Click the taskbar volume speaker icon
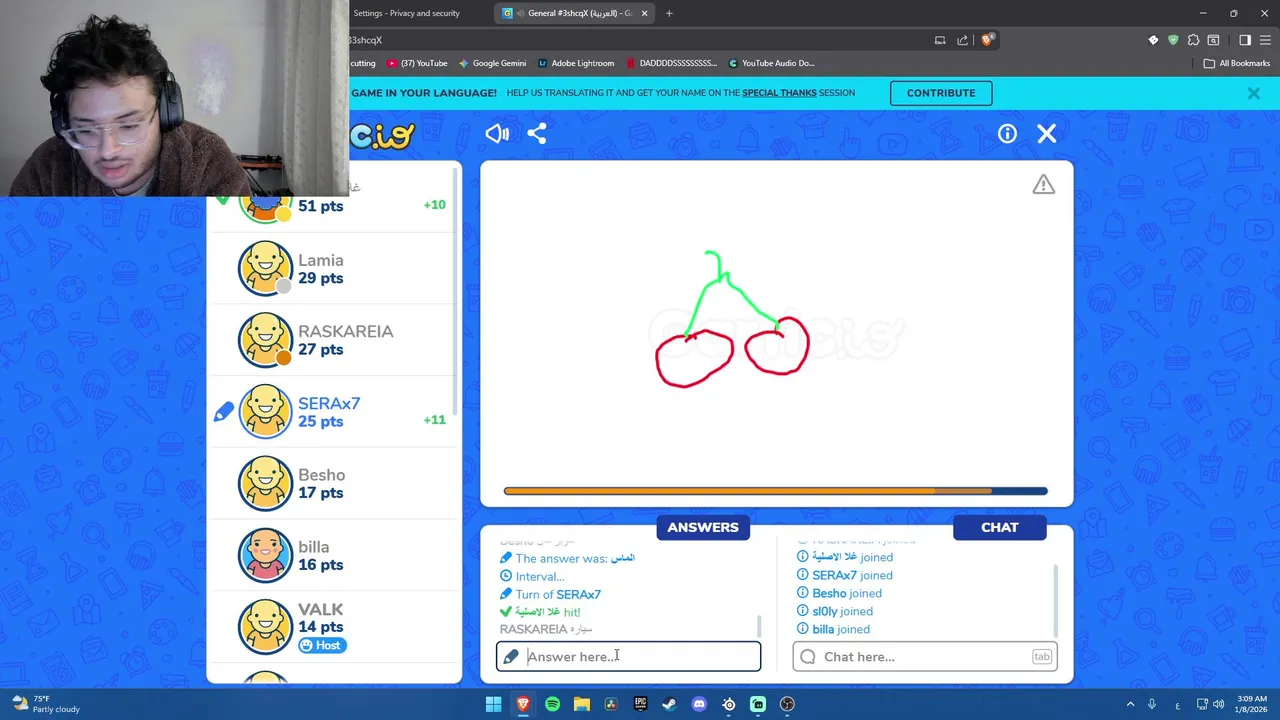Screen dimensions: 1280x720 [1219, 704]
